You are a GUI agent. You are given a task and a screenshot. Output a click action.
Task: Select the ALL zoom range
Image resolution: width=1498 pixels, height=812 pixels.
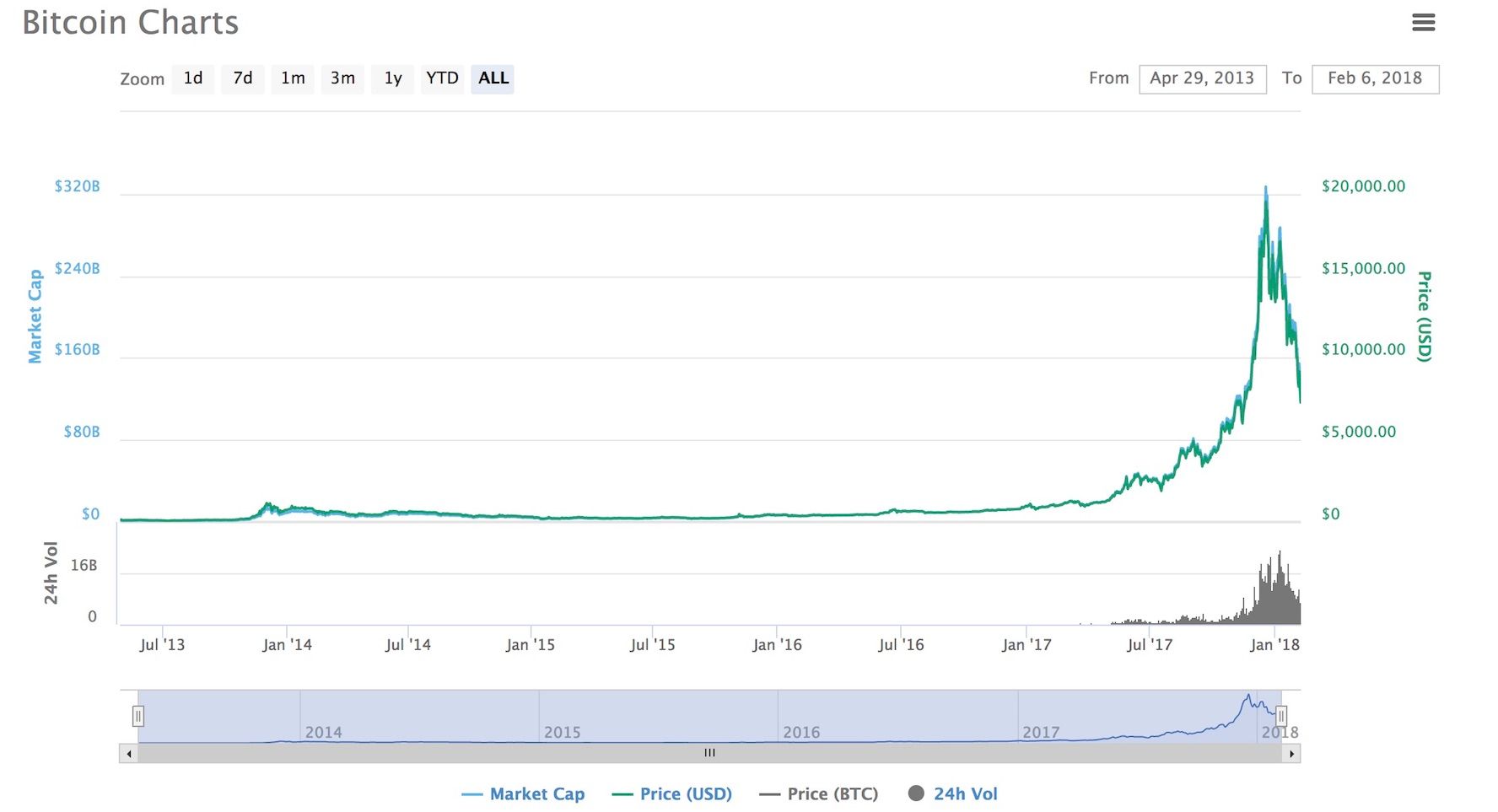493,78
